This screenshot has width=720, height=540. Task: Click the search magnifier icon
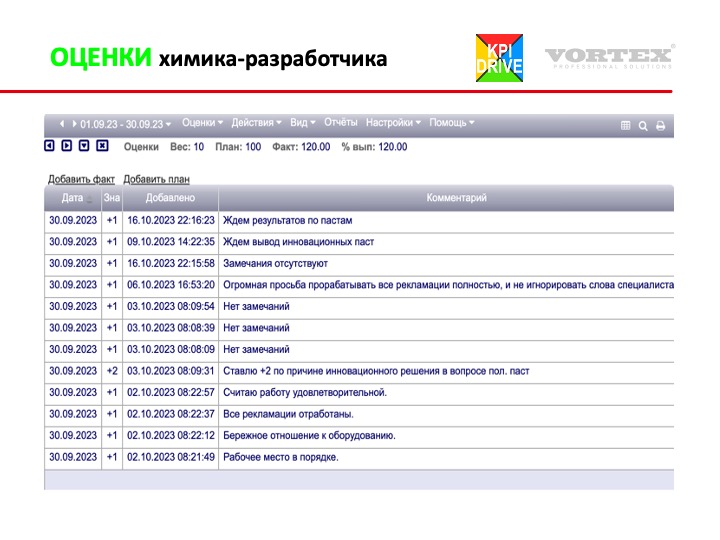[x=643, y=125]
